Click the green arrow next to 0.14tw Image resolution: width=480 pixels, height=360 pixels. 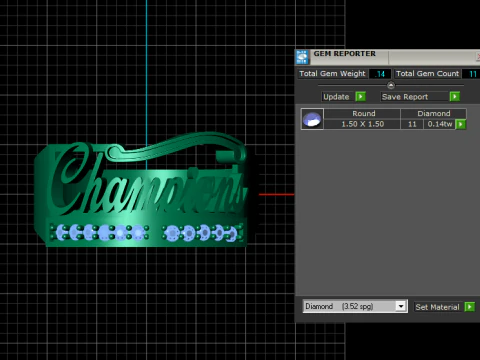click(x=461, y=124)
